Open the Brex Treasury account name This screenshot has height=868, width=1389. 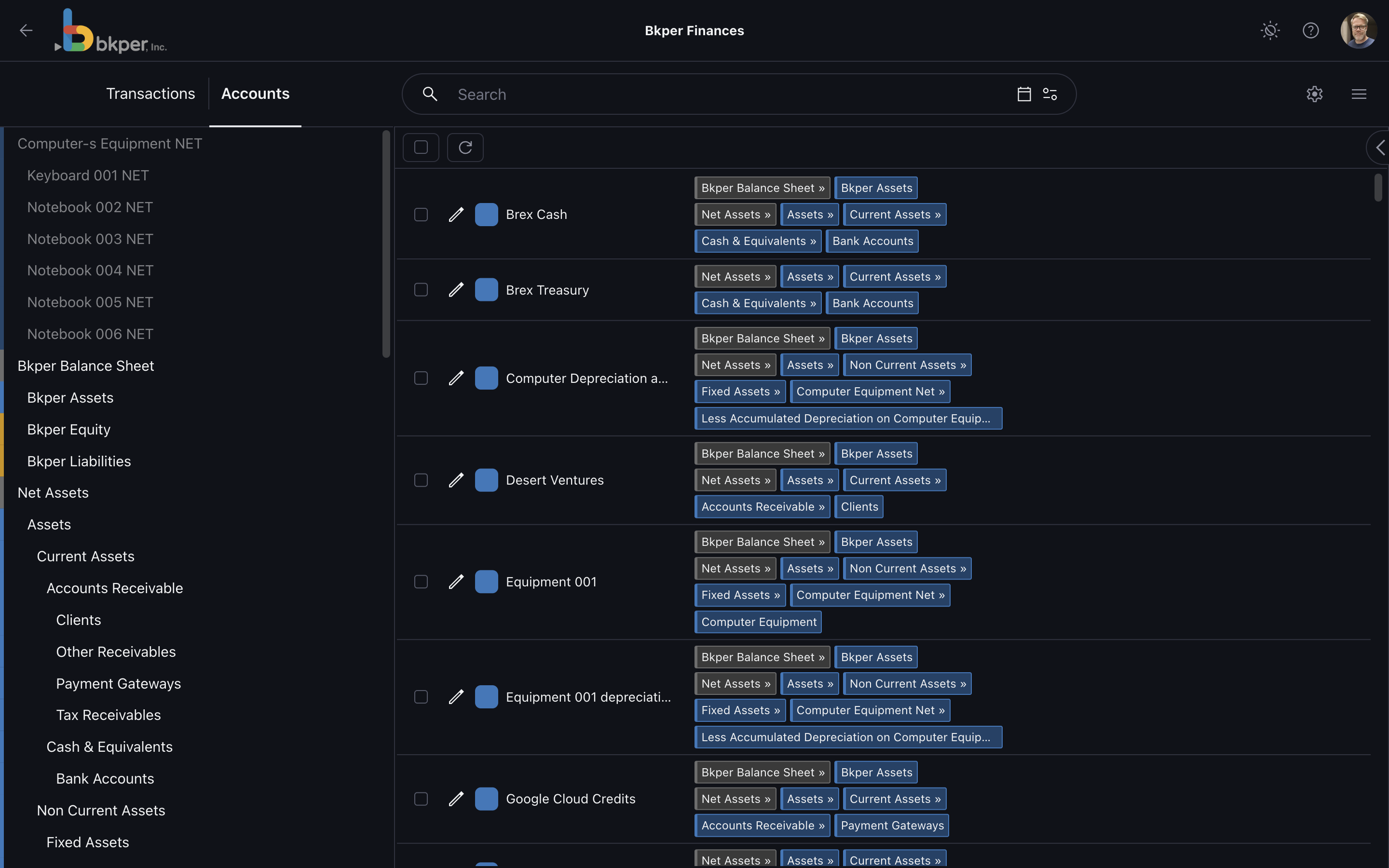pos(547,290)
